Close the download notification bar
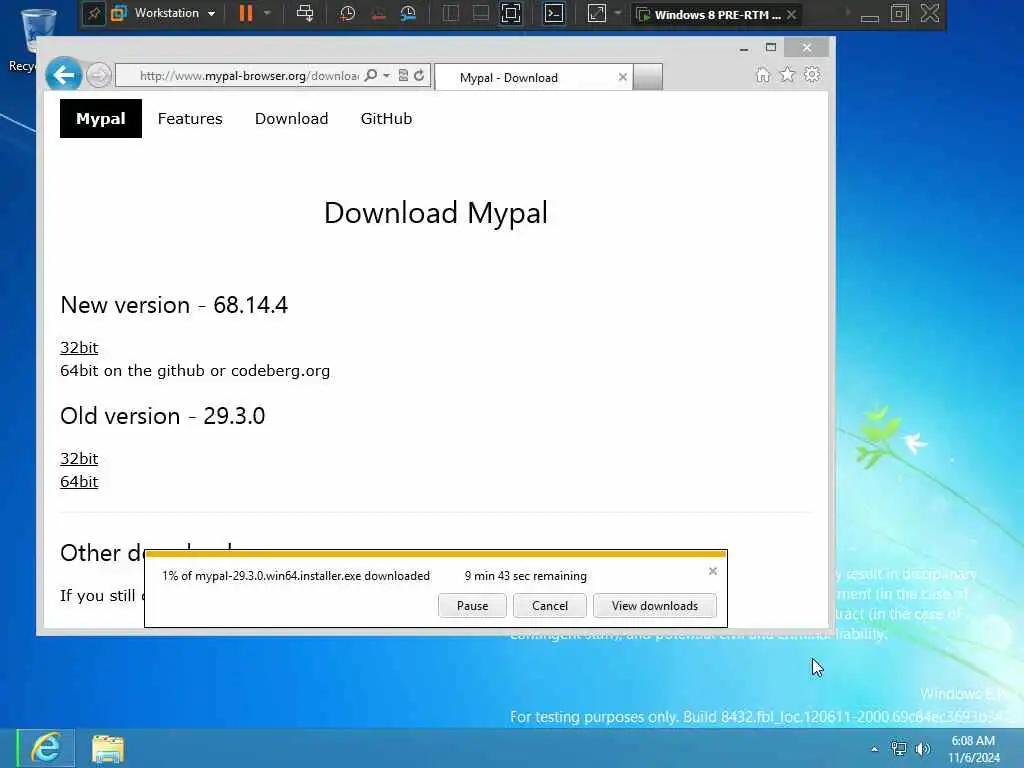This screenshot has height=768, width=1024. pos(712,571)
